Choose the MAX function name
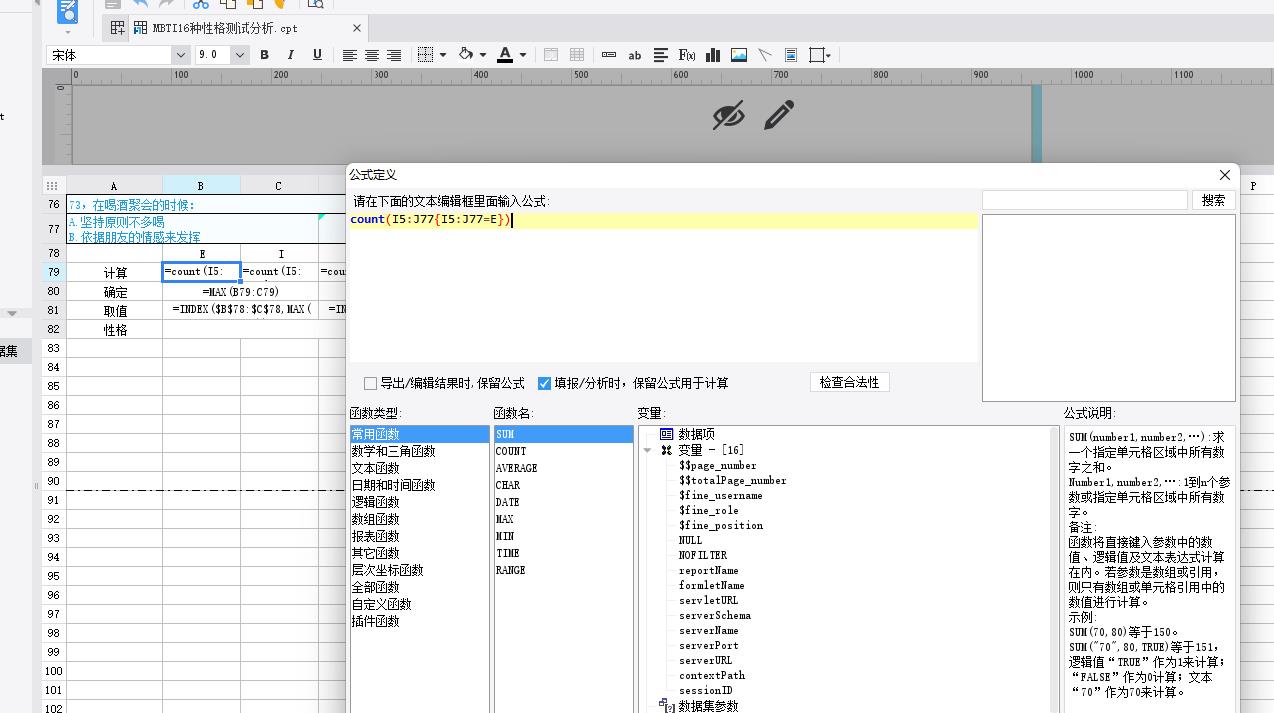 pos(505,519)
